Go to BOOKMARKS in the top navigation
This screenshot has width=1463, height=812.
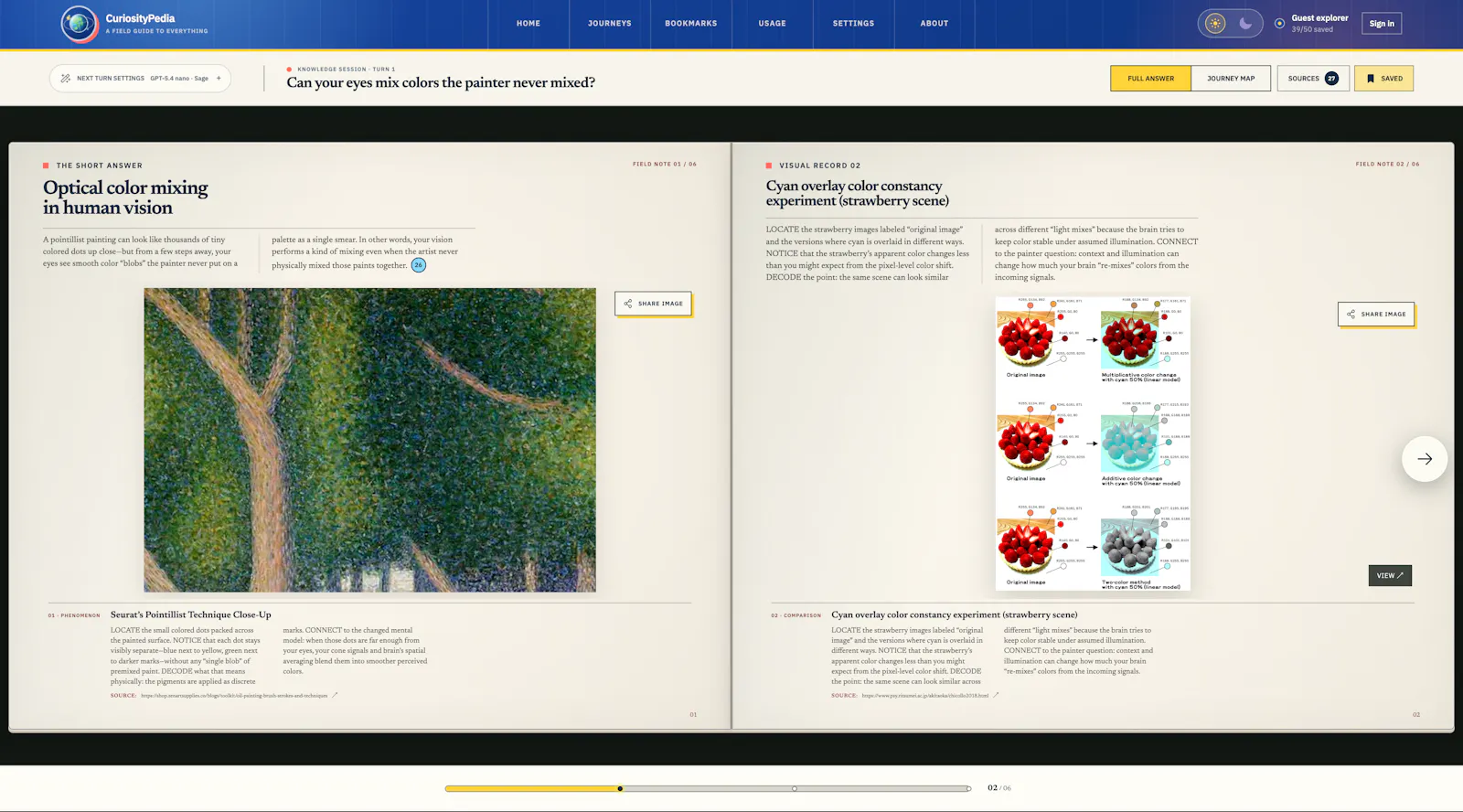[691, 24]
